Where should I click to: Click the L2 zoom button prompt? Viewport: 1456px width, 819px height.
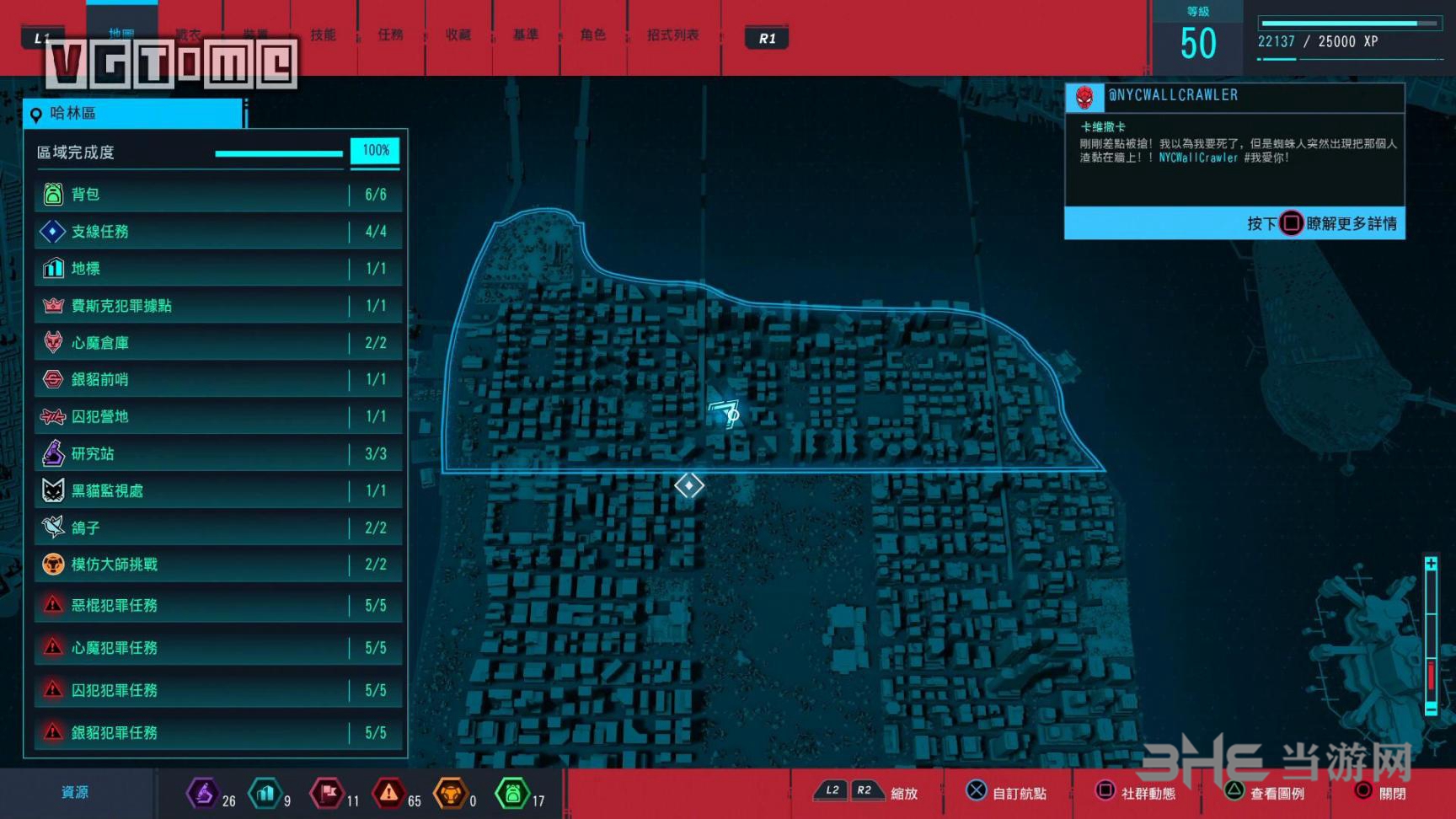[x=832, y=790]
